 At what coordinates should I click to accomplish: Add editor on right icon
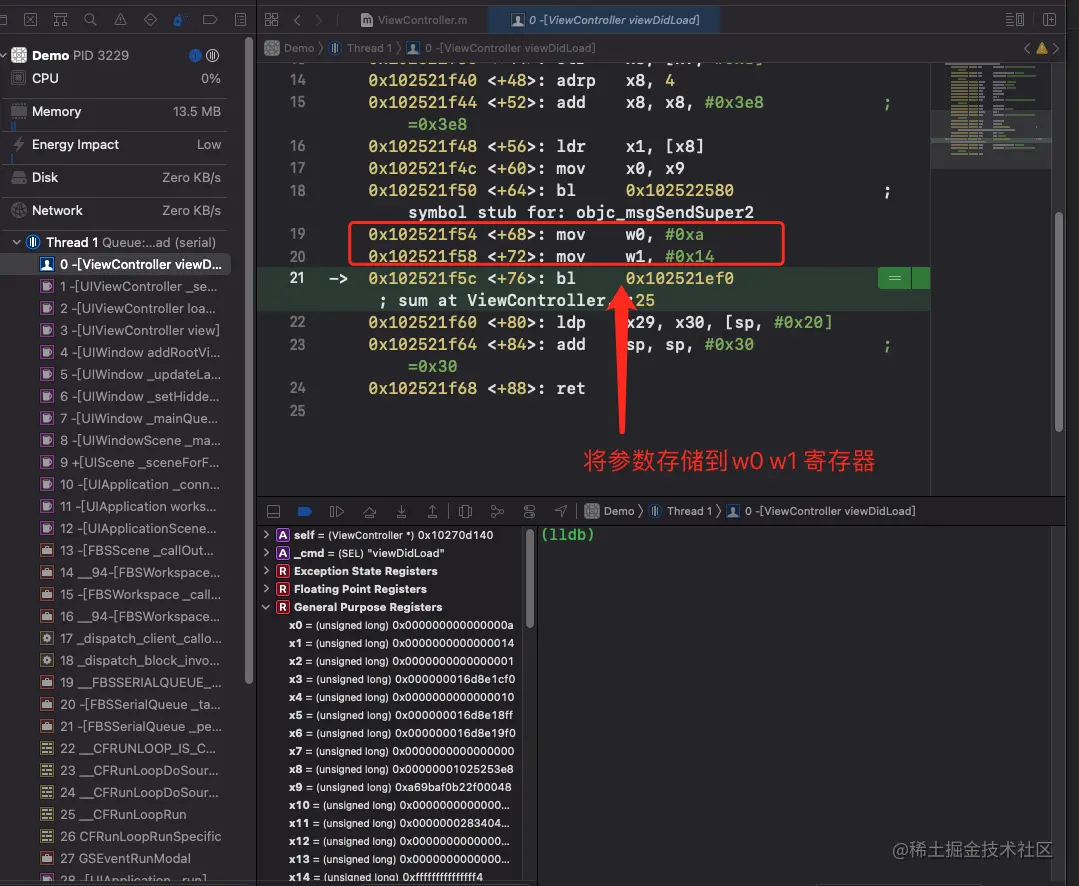point(1049,19)
